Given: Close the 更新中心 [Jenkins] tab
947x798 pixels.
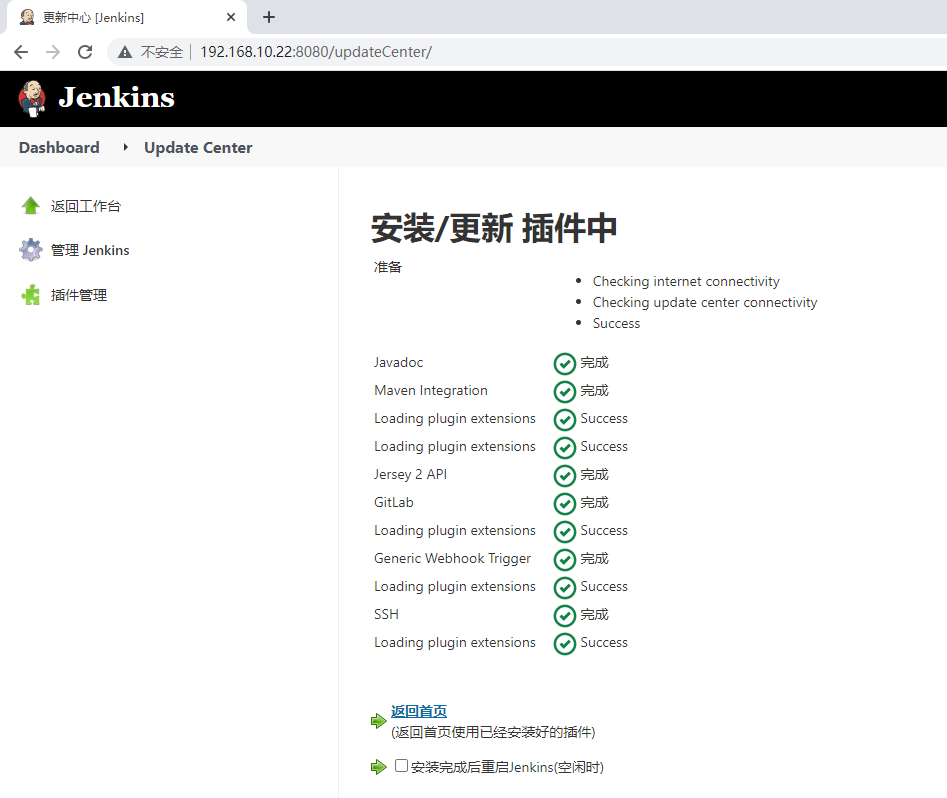Looking at the screenshot, I should pyautogui.click(x=231, y=18).
